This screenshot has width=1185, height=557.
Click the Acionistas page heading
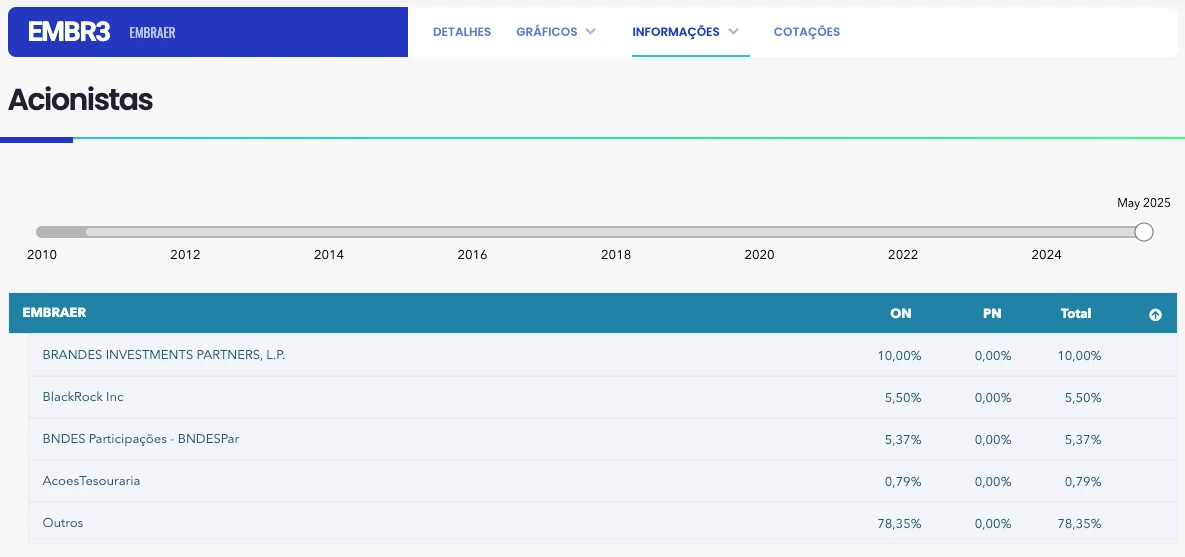[x=80, y=99]
